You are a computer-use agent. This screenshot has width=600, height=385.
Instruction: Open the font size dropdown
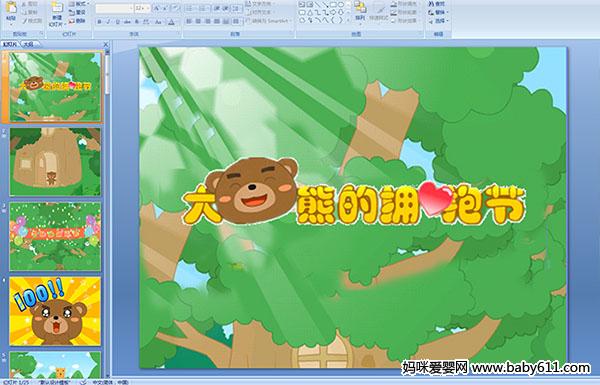[148, 8]
